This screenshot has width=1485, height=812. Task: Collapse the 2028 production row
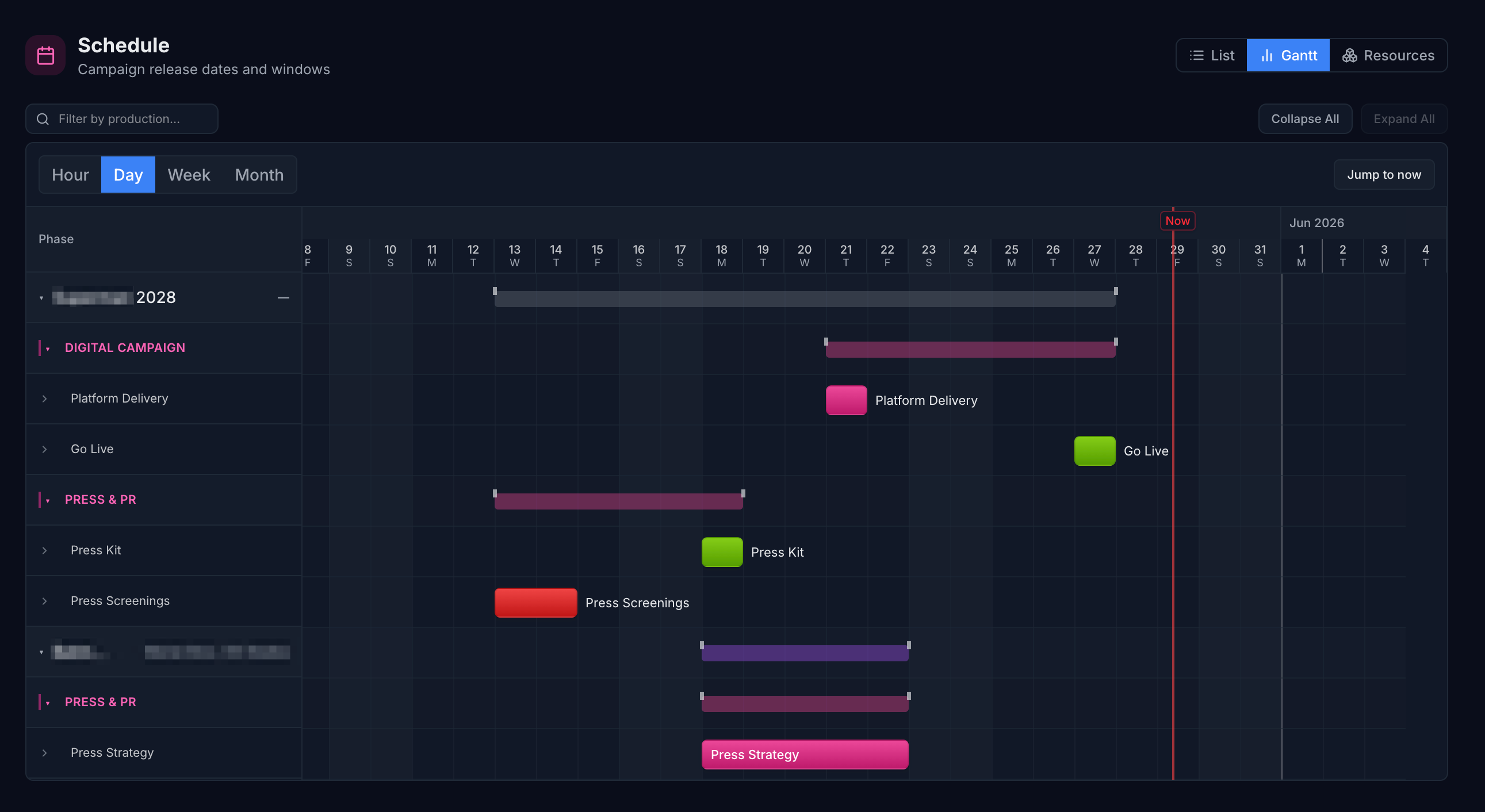coord(41,298)
